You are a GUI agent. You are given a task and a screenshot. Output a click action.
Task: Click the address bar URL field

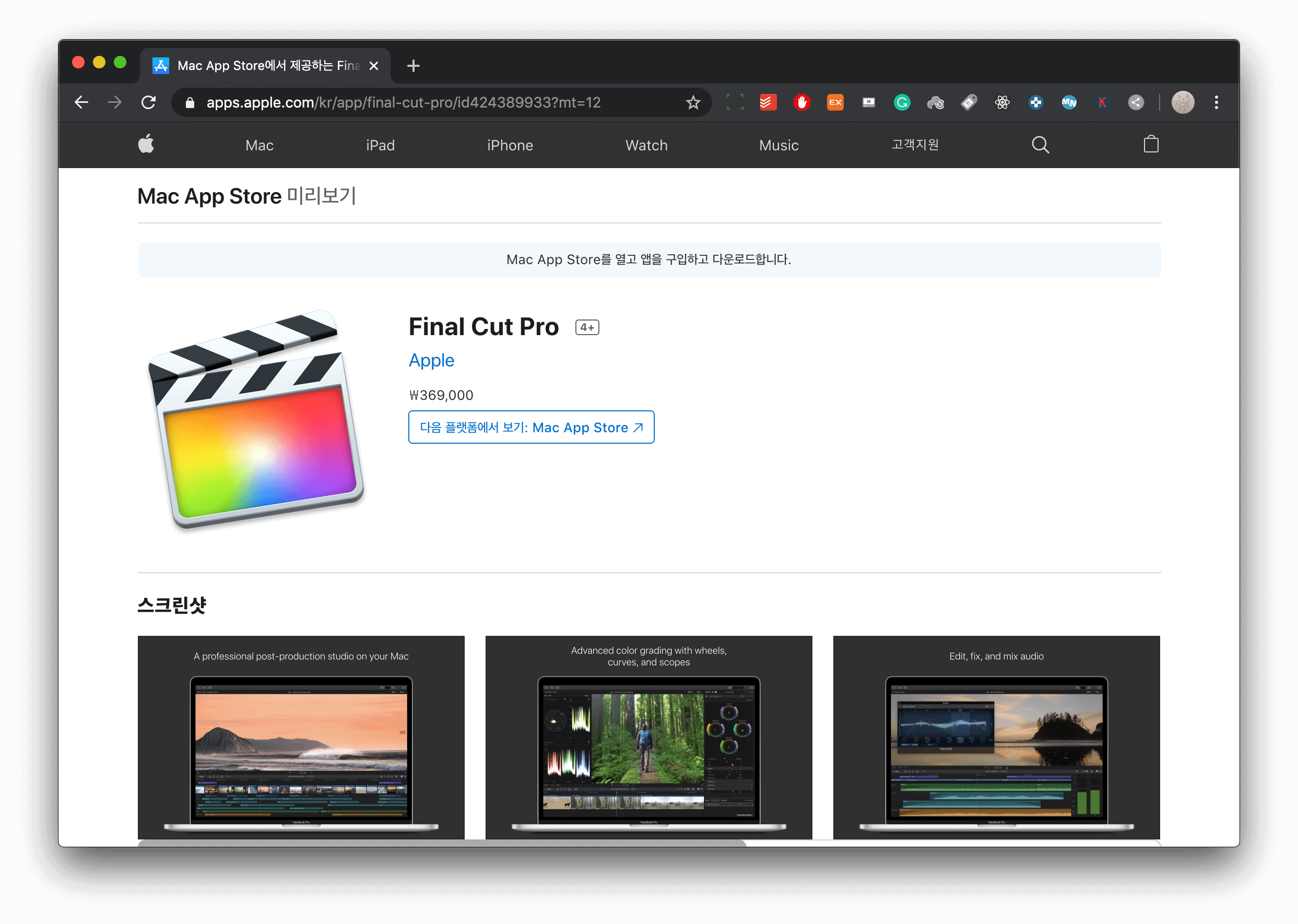coord(403,102)
